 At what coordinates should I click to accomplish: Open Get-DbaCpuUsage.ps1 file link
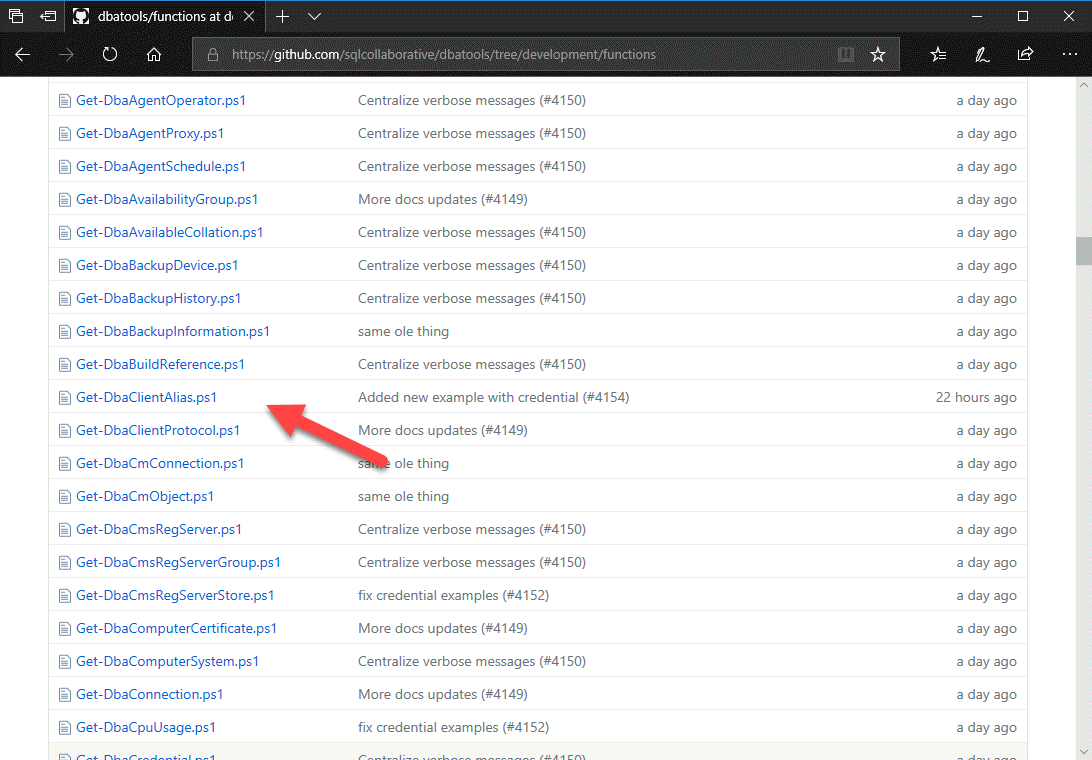pos(145,727)
